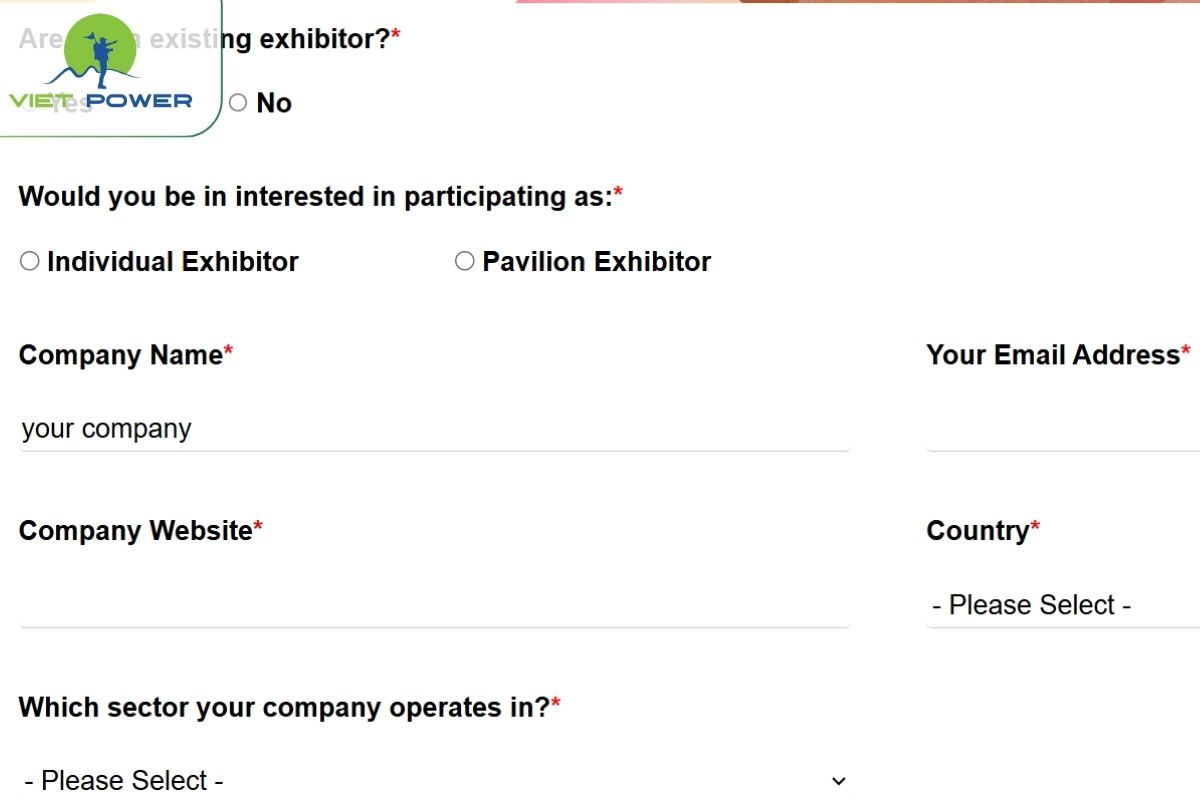
Task: Click the chevron arrow on sector dropdown
Action: click(x=838, y=781)
